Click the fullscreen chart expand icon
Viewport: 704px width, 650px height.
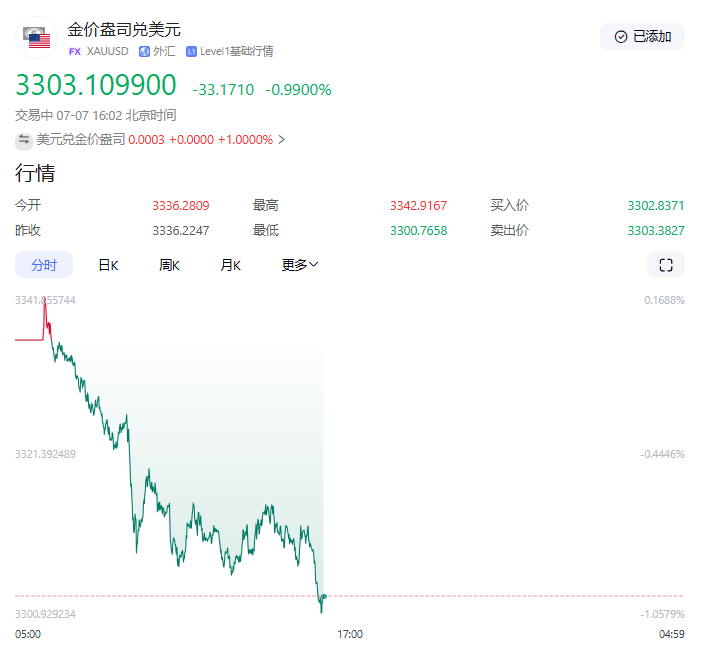pos(665,265)
